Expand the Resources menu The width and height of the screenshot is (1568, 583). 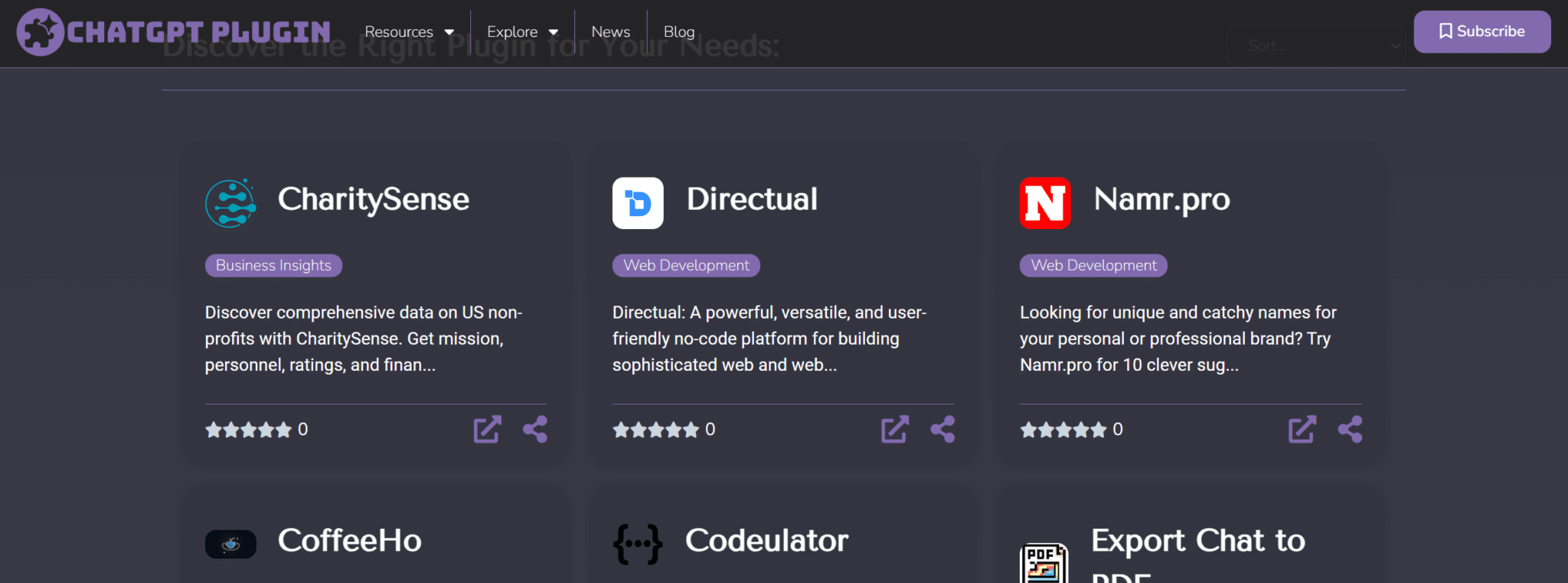click(x=410, y=32)
